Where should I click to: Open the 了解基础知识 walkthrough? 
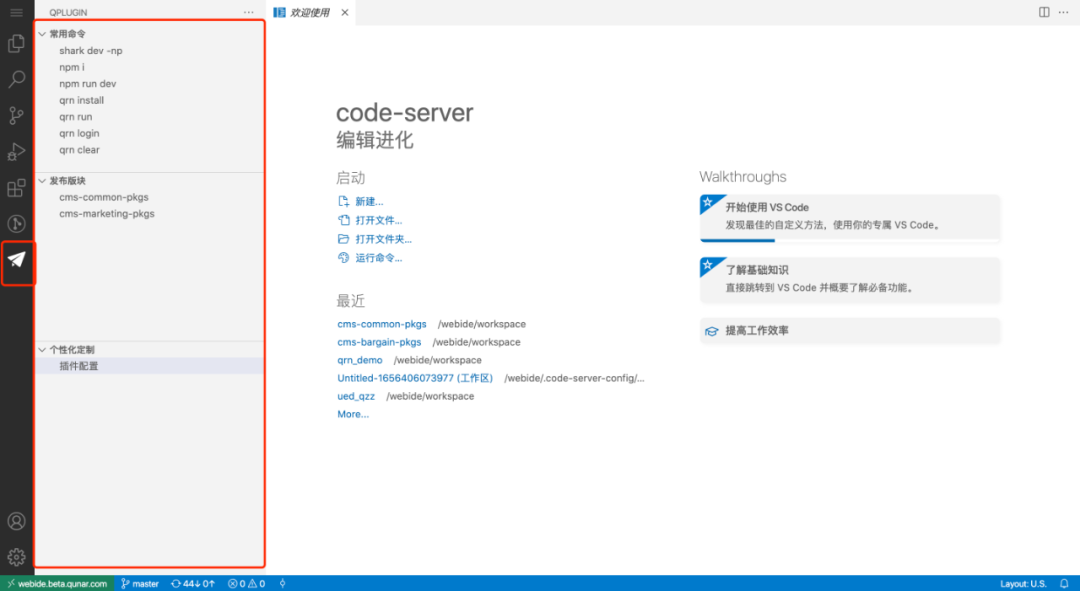850,280
